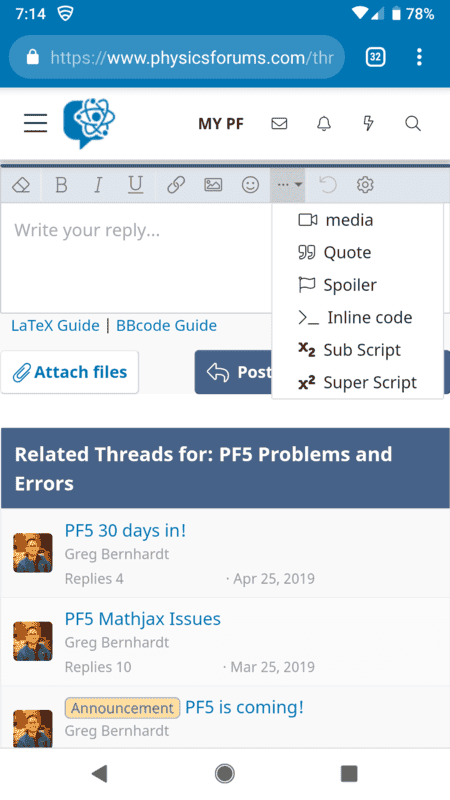Click avatar beside PF5 30 days in!

pyautogui.click(x=33, y=553)
